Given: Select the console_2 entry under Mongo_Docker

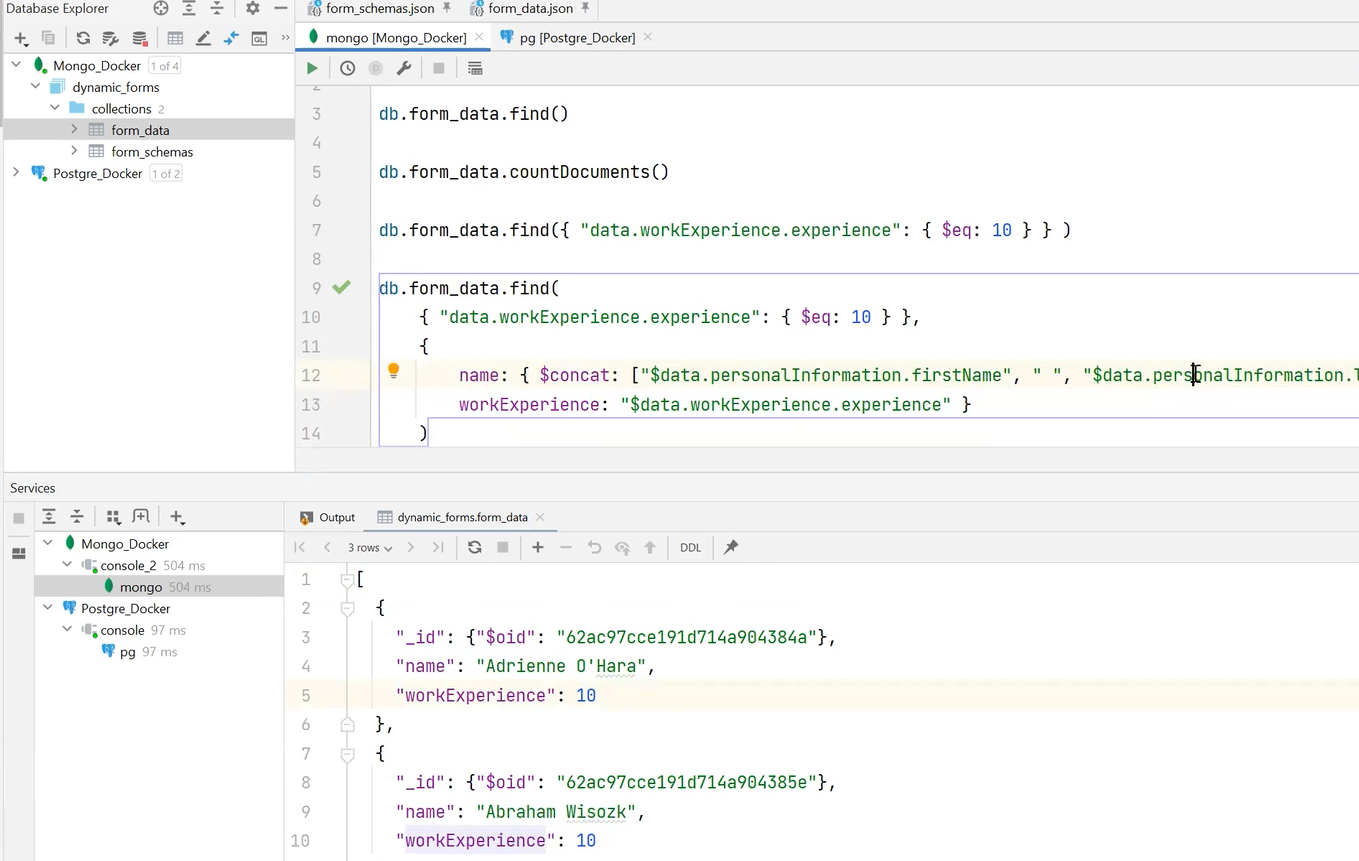Looking at the screenshot, I should pos(128,565).
